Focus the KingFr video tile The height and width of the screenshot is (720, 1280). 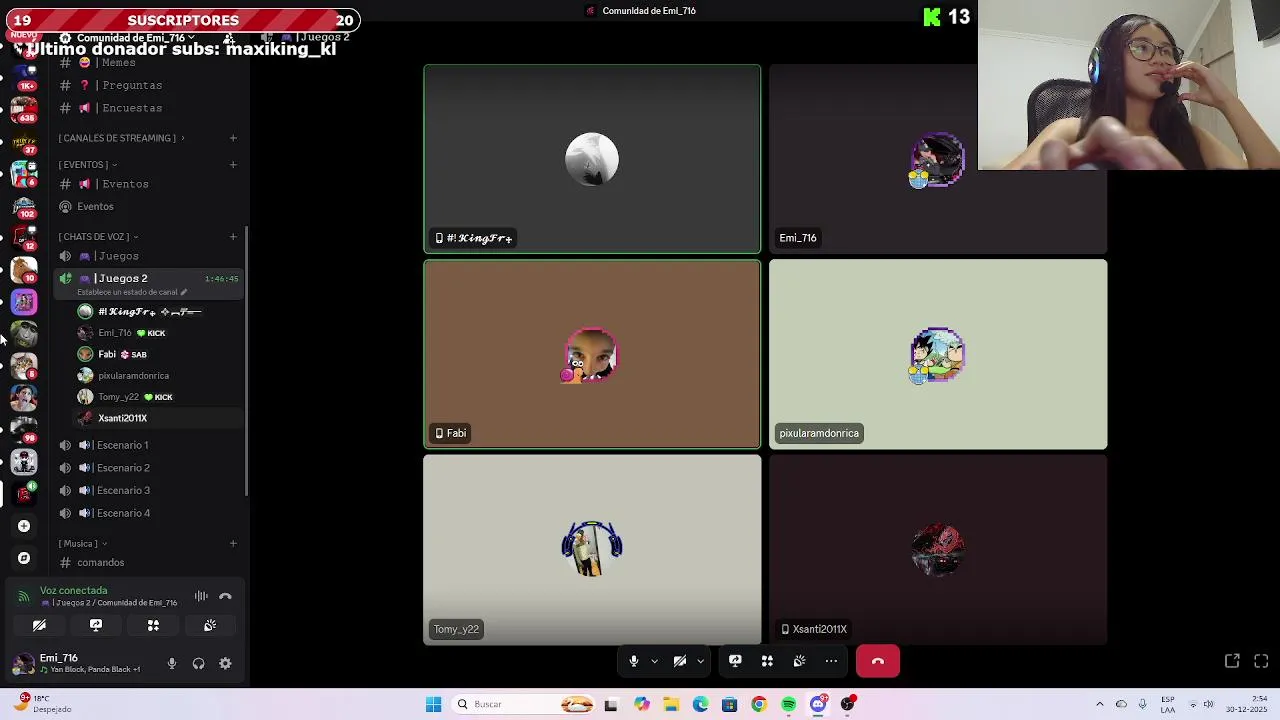click(x=592, y=159)
